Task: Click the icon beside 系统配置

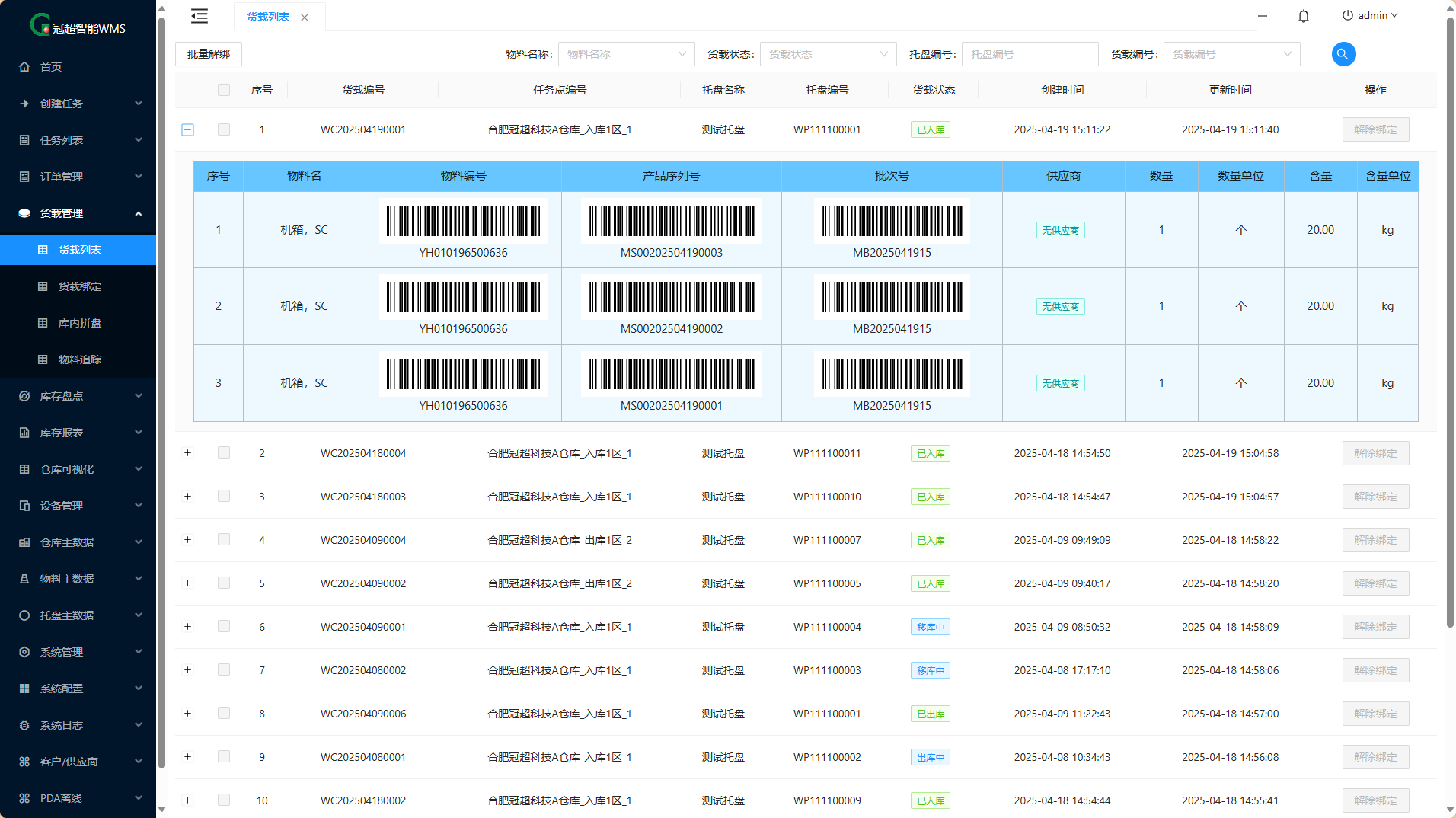Action: point(24,689)
